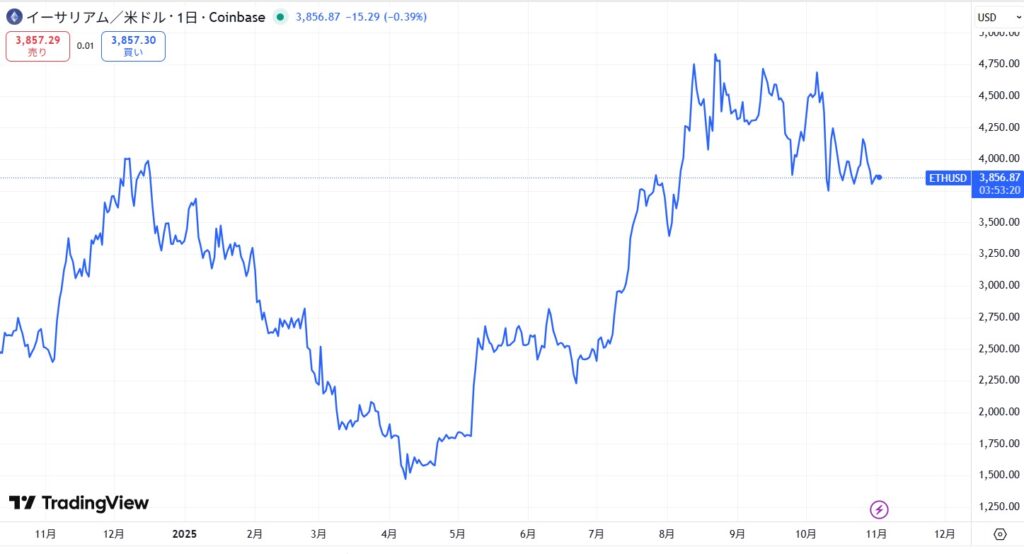The image size is (1024, 554).
Task: Click the 11月 label at right of time axis
Action: pos(878,534)
